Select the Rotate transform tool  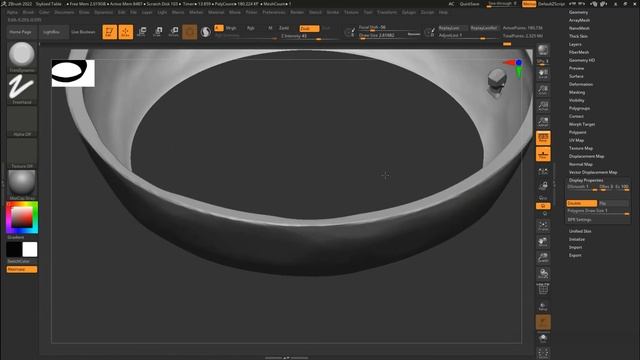click(173, 32)
